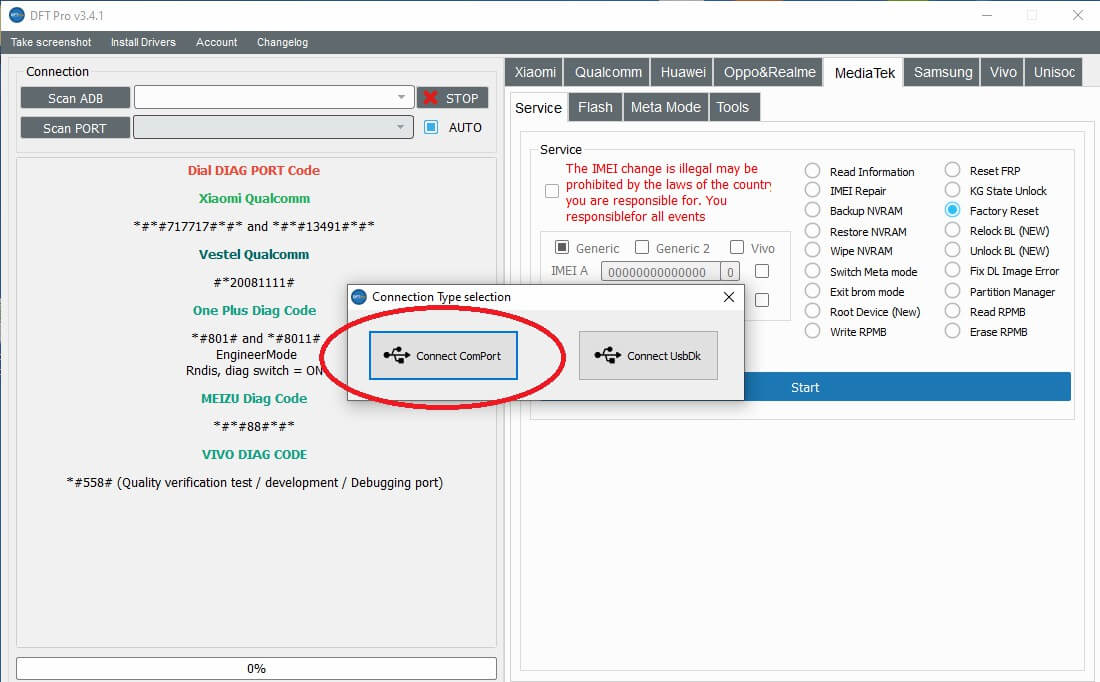Screen dimensions: 1100x682
Task: Toggle the Generic 2 checkbox
Action: pyautogui.click(x=642, y=247)
